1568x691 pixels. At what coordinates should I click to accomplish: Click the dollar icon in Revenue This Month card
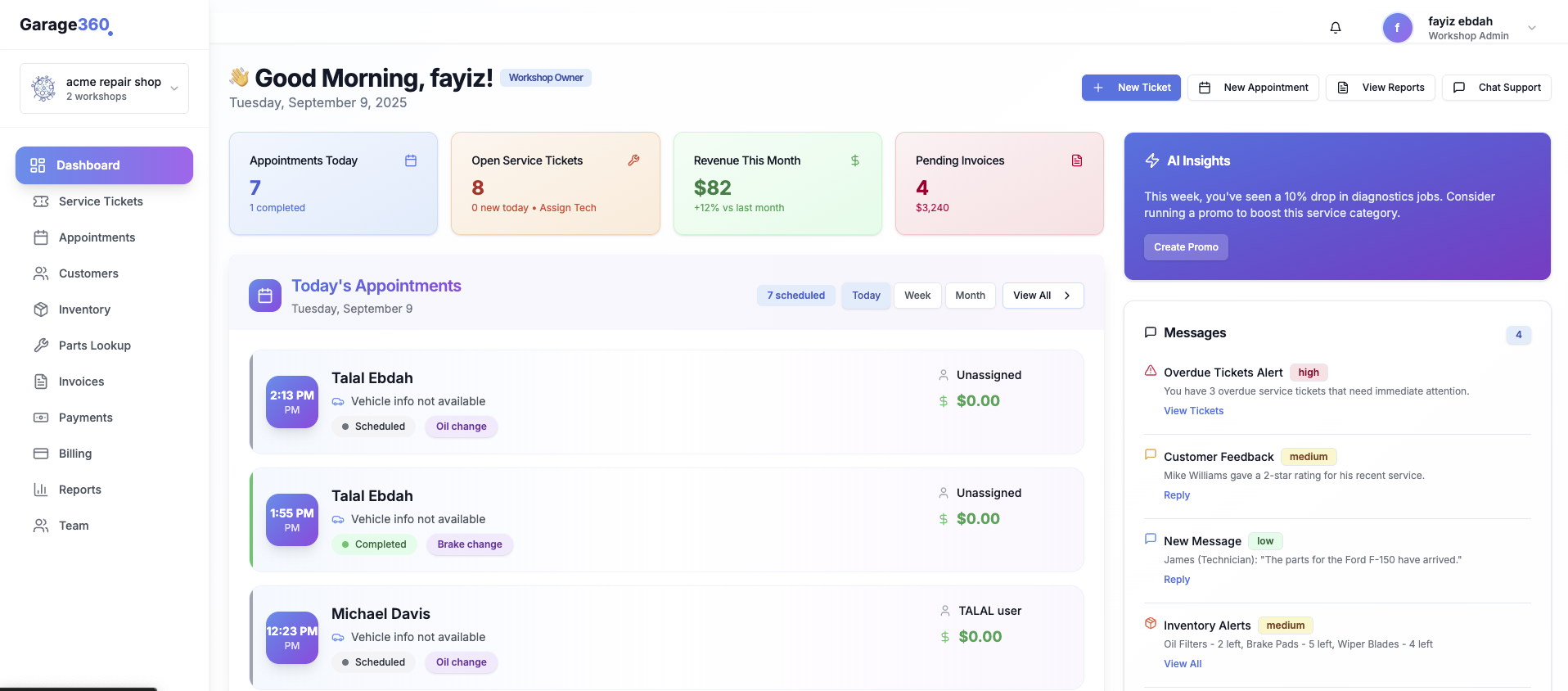(x=855, y=160)
